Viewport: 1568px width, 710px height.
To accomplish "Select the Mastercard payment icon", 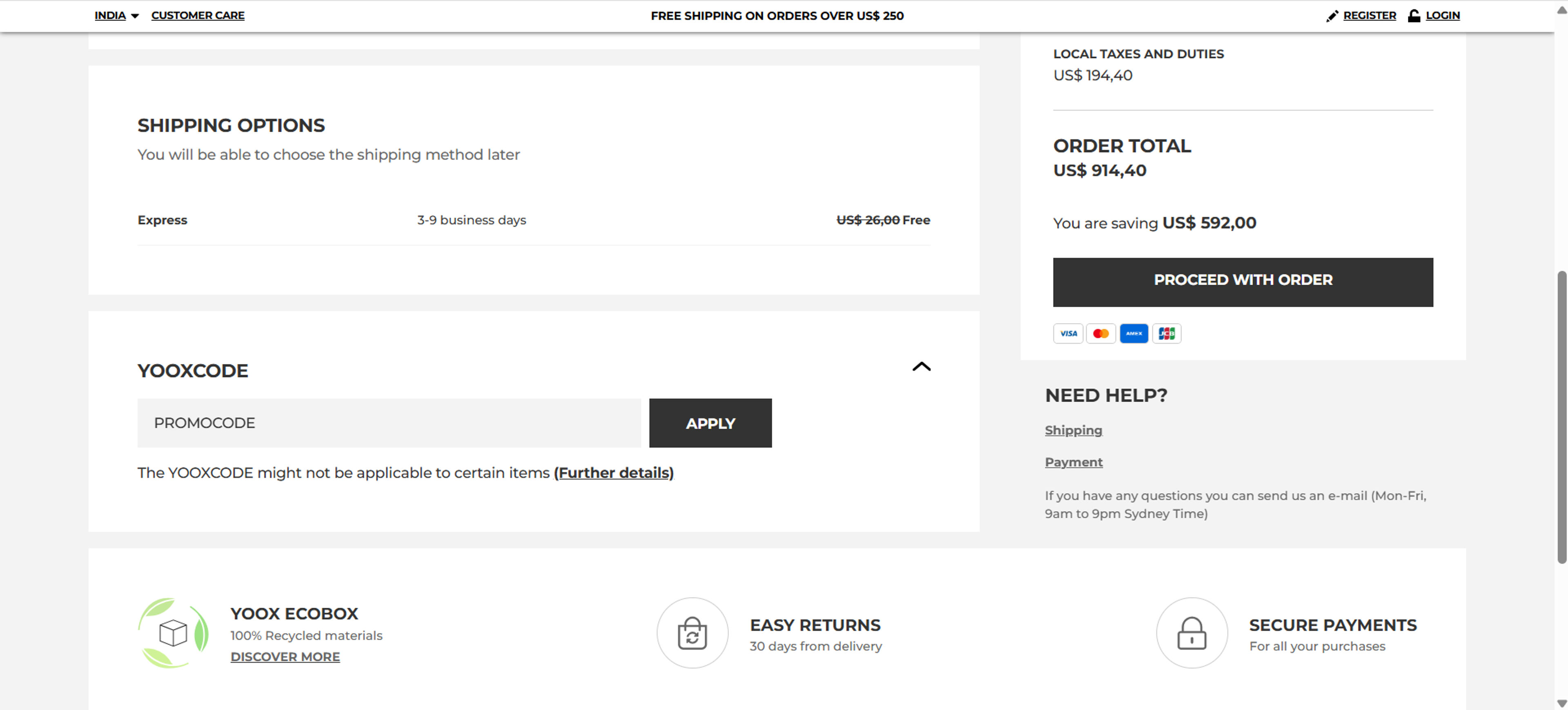I will tap(1100, 333).
